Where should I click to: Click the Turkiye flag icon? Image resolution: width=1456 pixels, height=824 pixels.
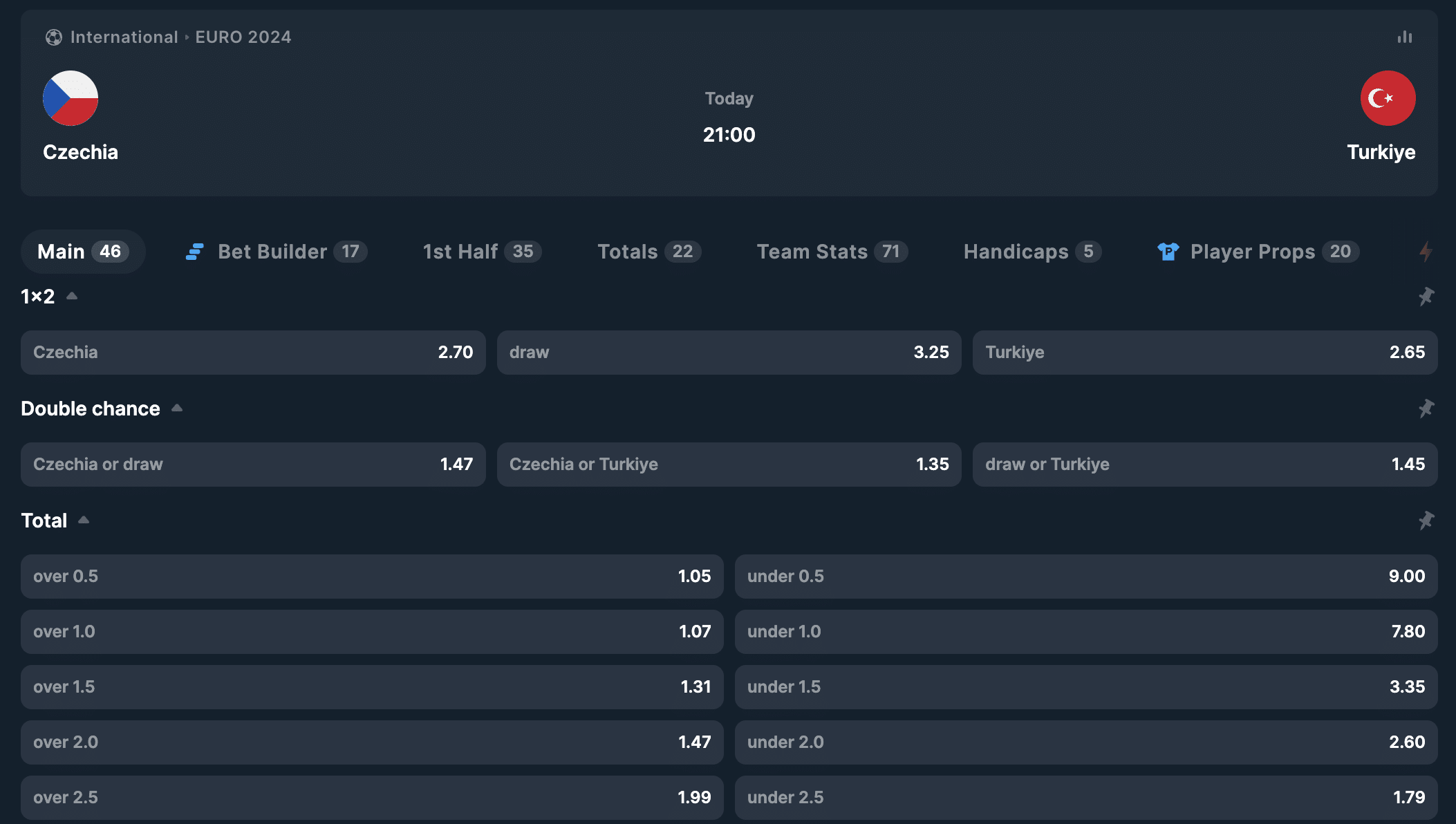(x=1388, y=98)
